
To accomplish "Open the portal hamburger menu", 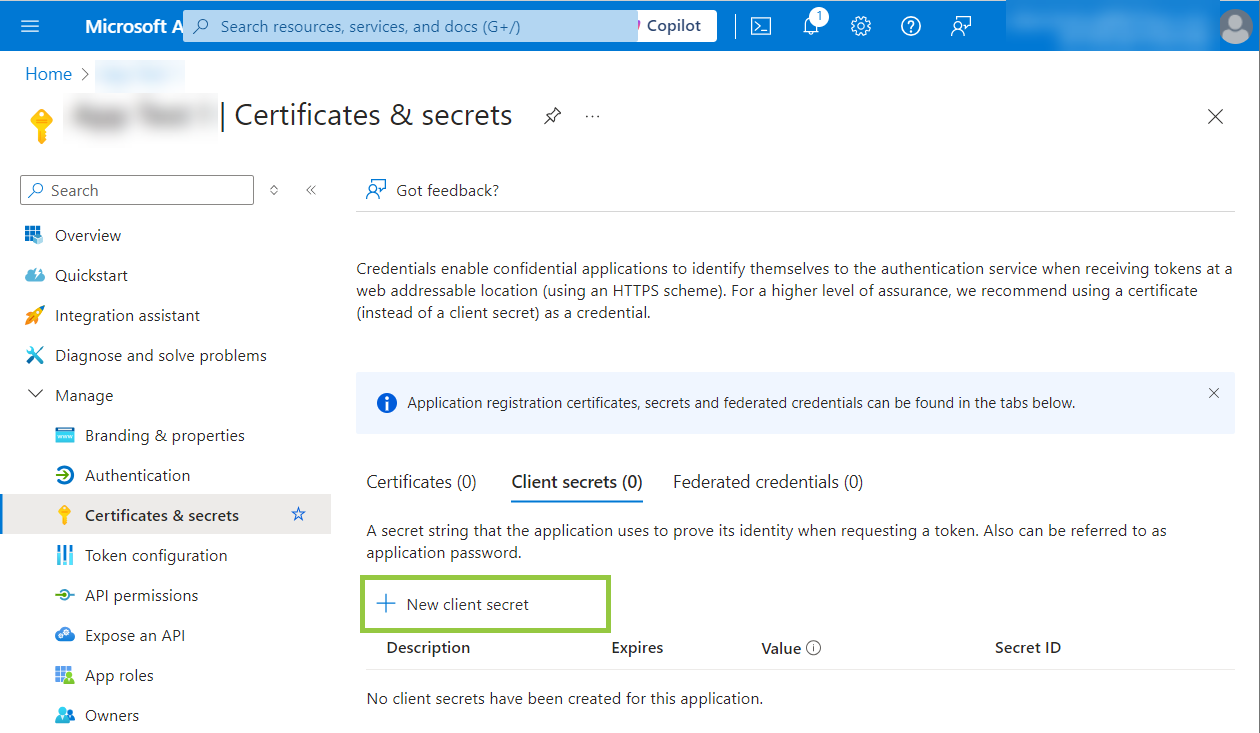I will (30, 26).
